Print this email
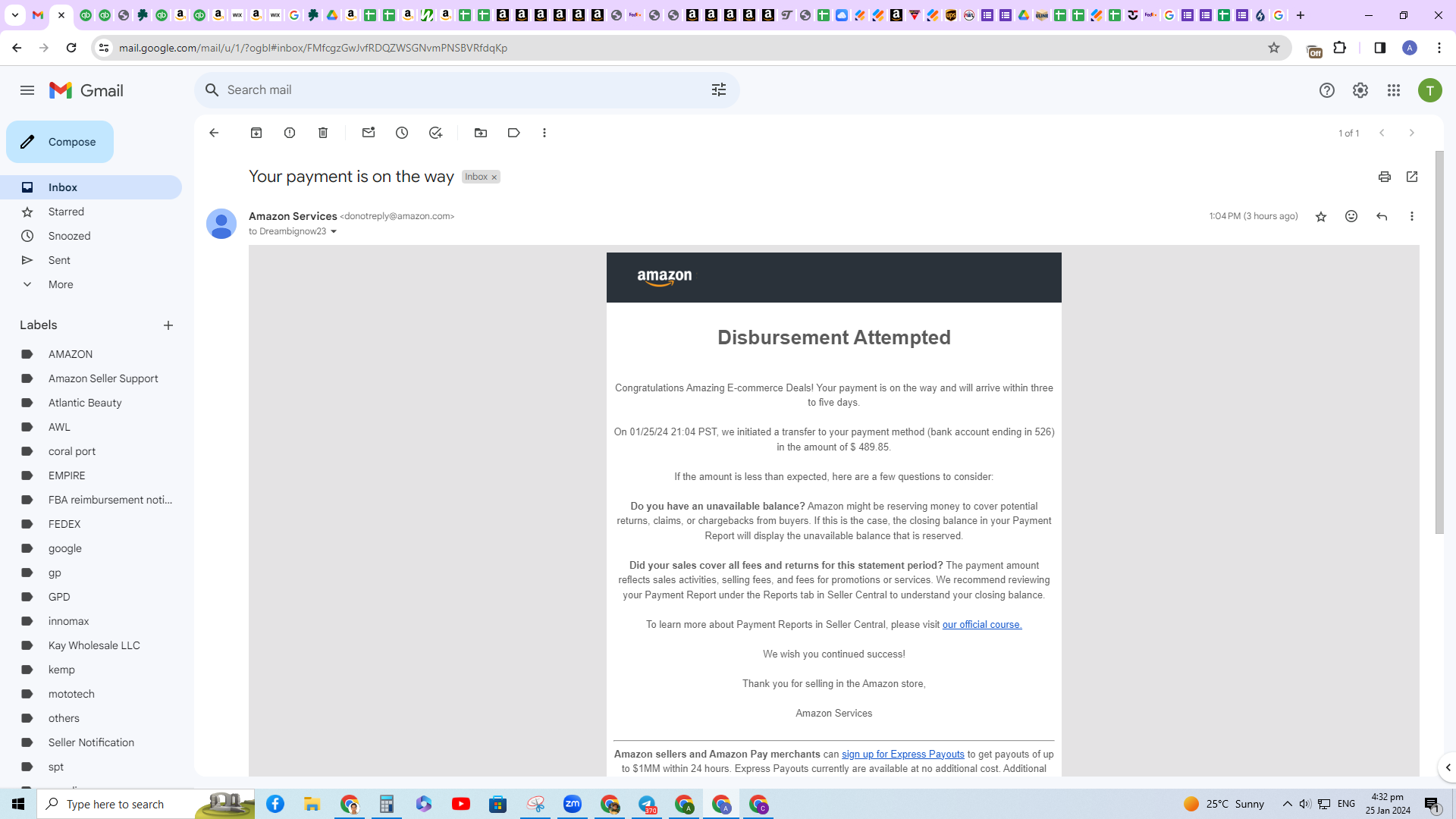Image resolution: width=1456 pixels, height=819 pixels. [1385, 177]
